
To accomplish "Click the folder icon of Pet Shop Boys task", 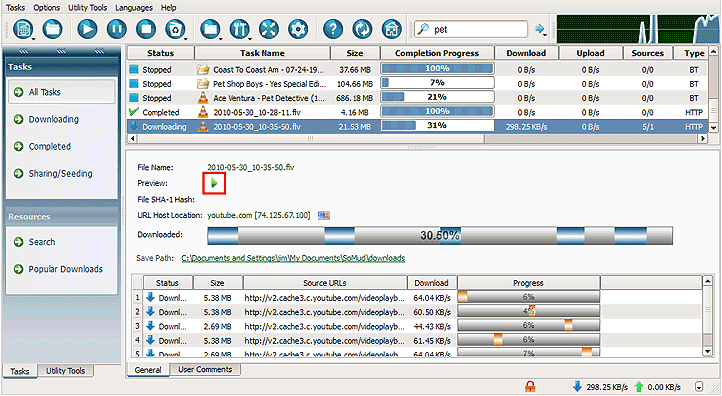I will pyautogui.click(x=203, y=84).
